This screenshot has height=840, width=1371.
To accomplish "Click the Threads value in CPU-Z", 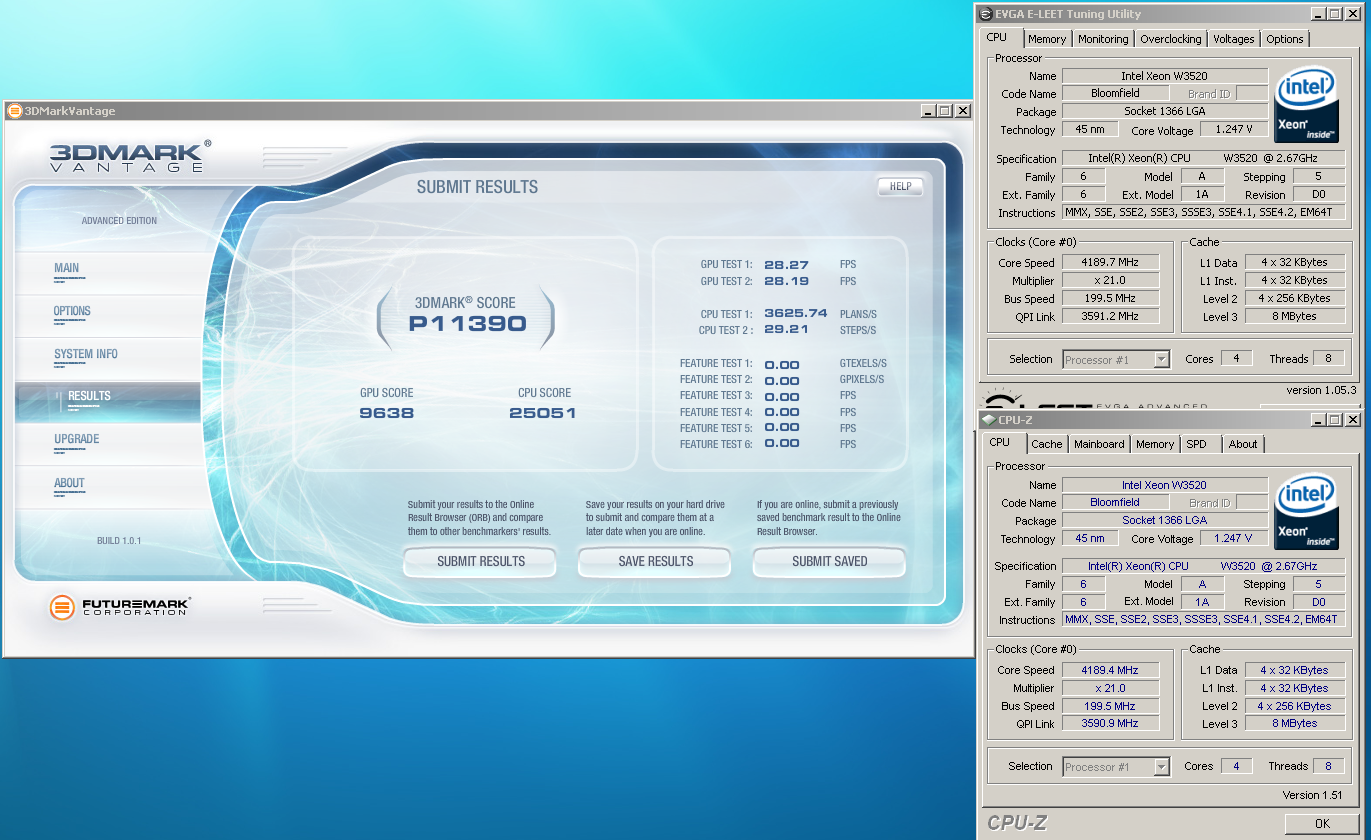I will [1328, 767].
